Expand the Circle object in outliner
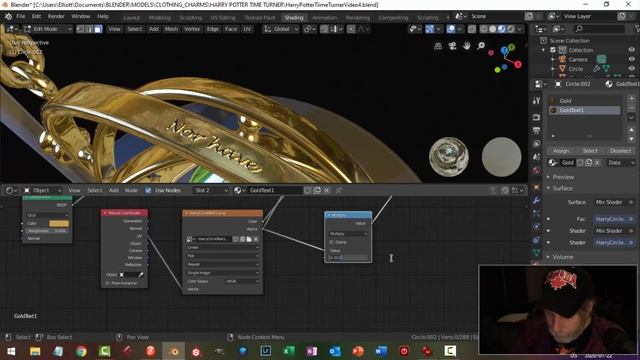Screen dimensions: 640x360 553,69
